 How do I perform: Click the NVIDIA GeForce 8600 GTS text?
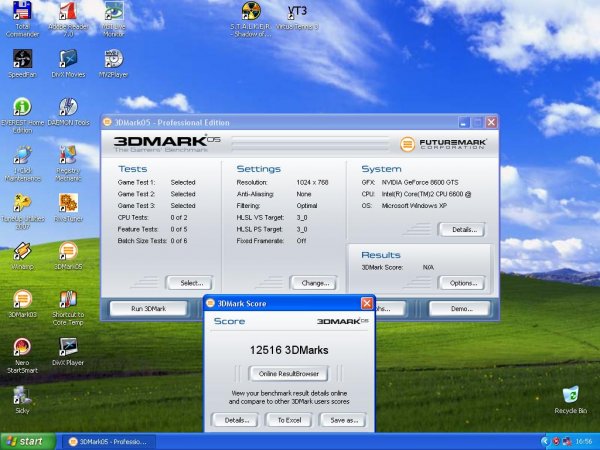(x=420, y=183)
